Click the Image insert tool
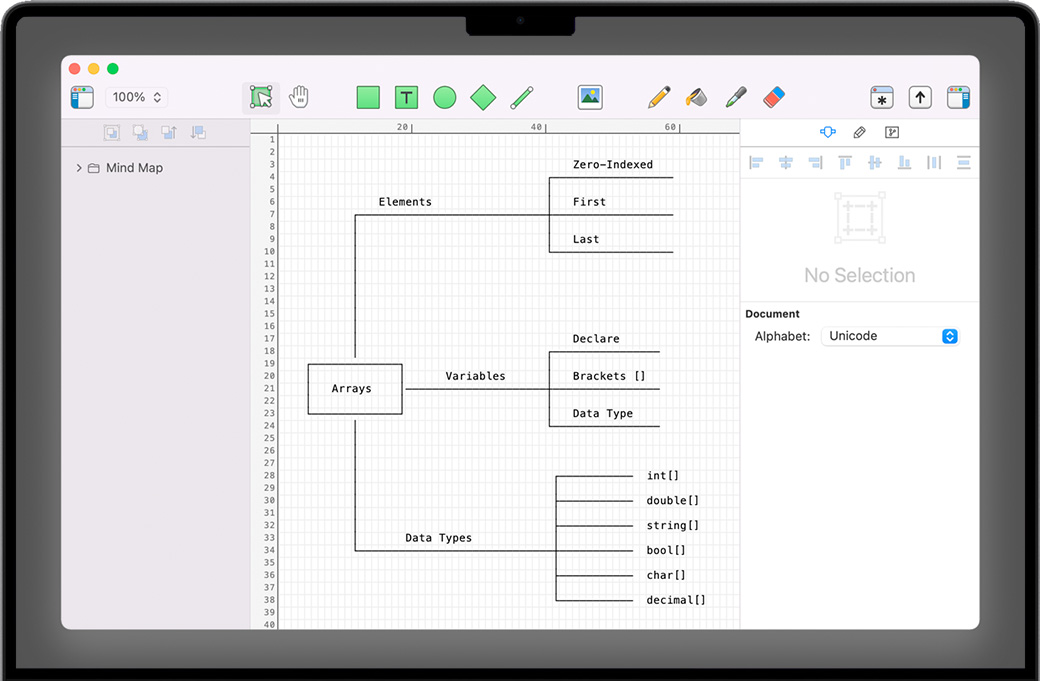 pos(590,97)
